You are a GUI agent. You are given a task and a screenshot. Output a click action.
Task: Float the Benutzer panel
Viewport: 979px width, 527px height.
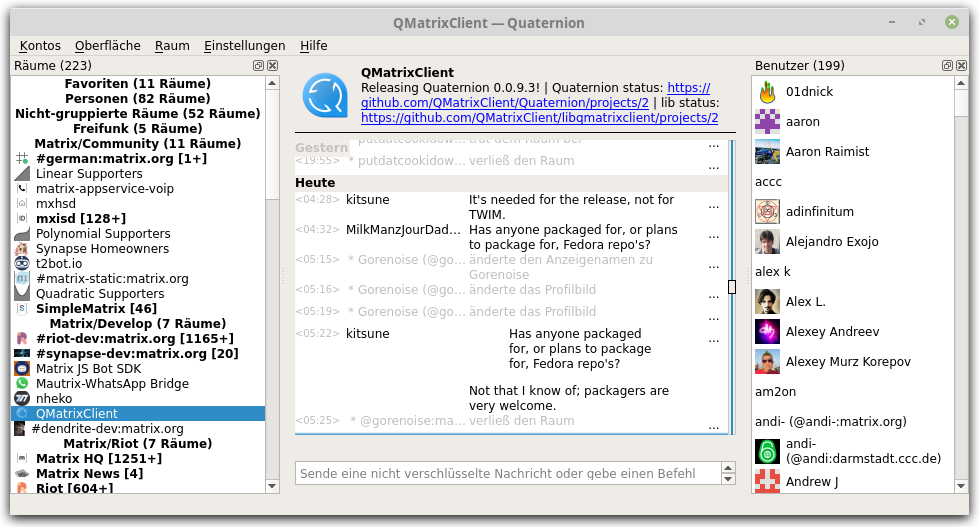[x=947, y=66]
